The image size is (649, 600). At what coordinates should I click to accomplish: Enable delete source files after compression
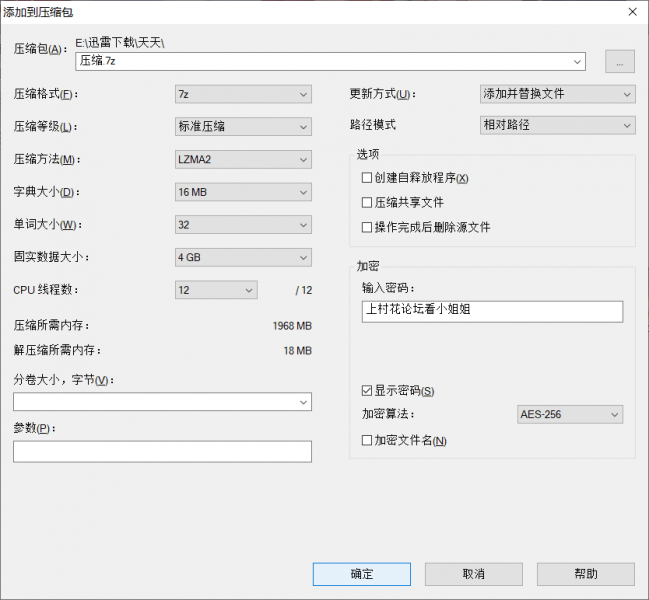point(367,227)
